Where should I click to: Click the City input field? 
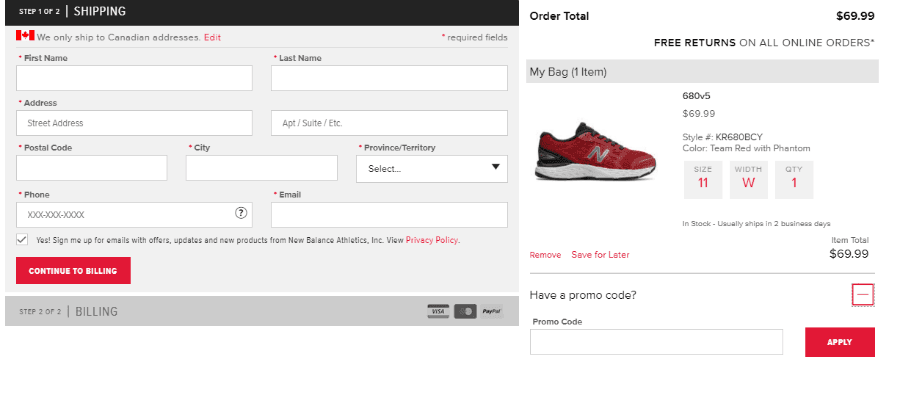262,168
